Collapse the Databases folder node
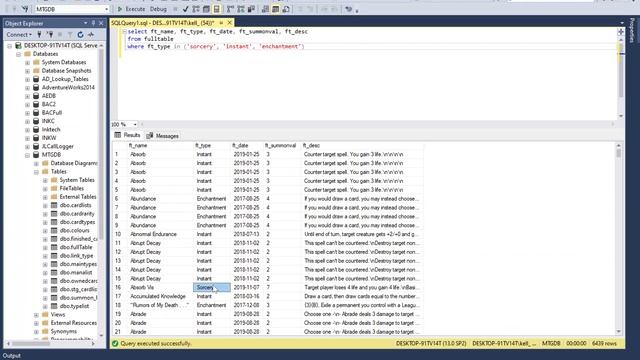 (x=19, y=54)
